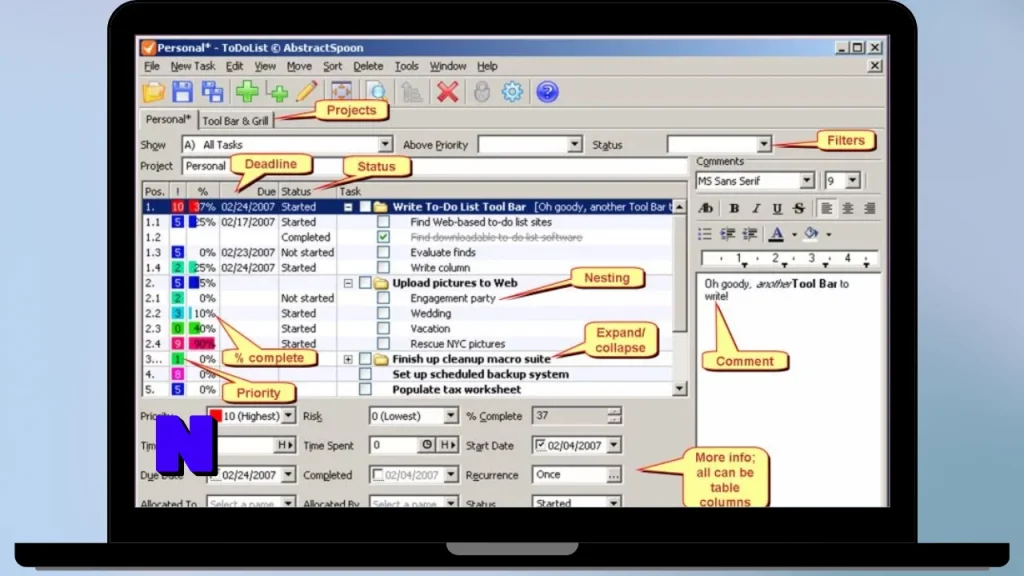1024x576 pixels.
Task: Center the comment text
Action: tap(848, 208)
